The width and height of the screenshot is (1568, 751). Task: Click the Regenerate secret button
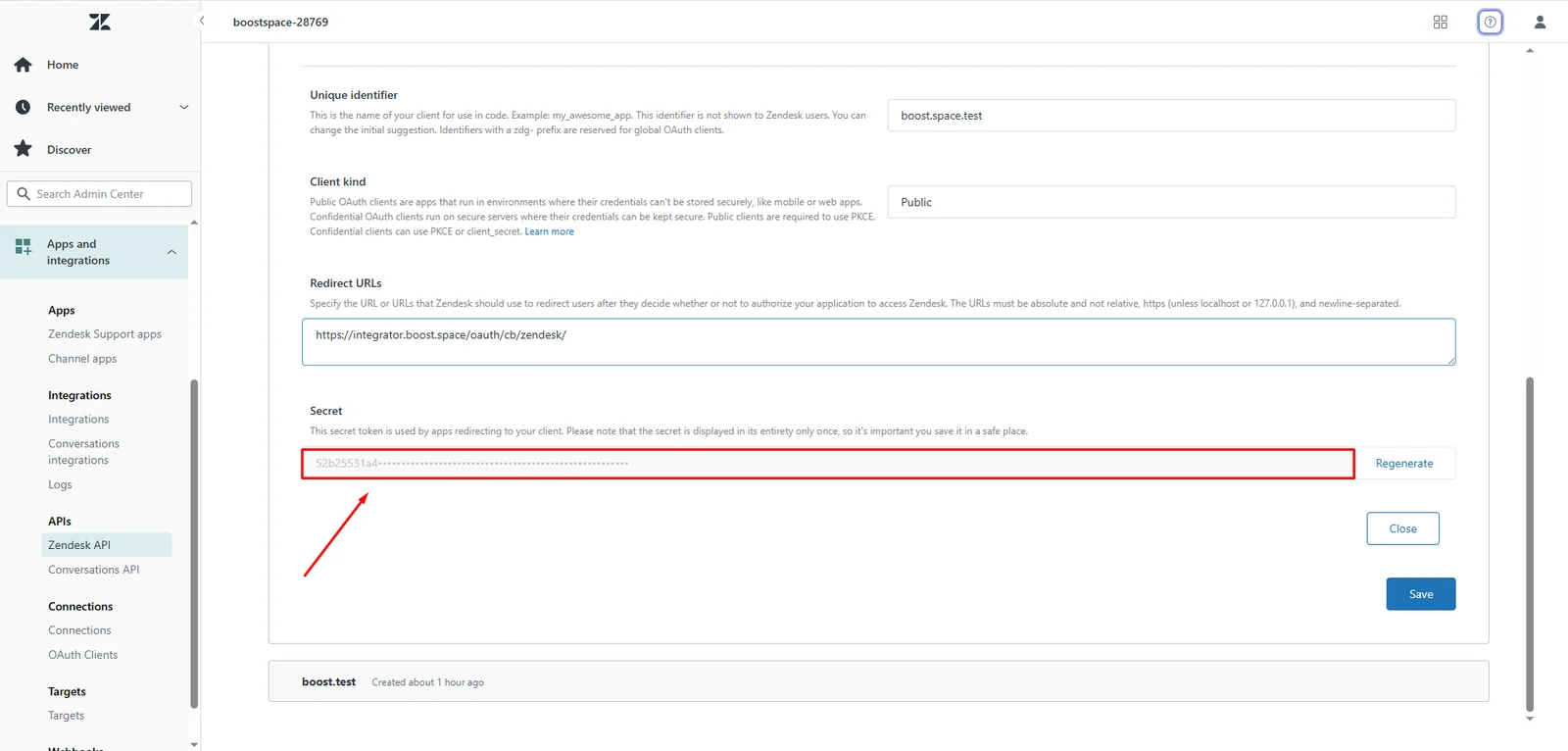pos(1404,464)
